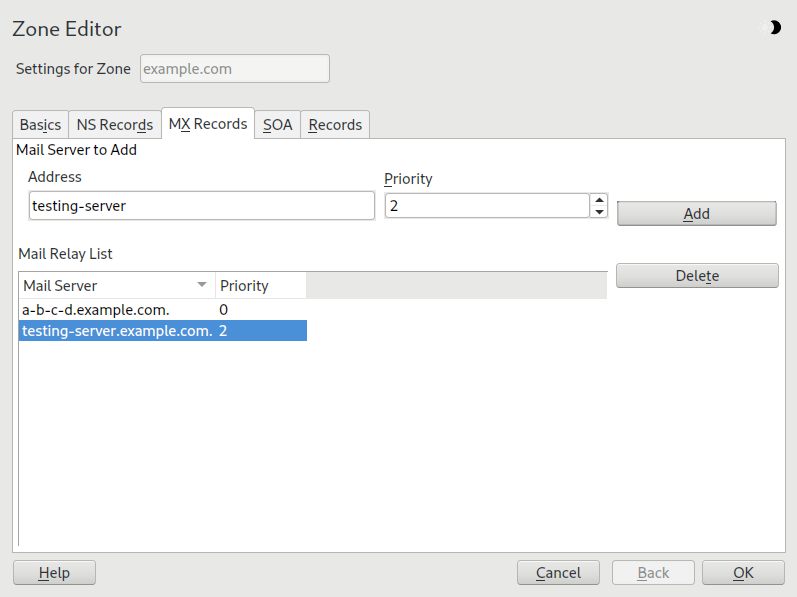Click the Settings for Zone field
The height and width of the screenshot is (597, 797).
(x=235, y=69)
